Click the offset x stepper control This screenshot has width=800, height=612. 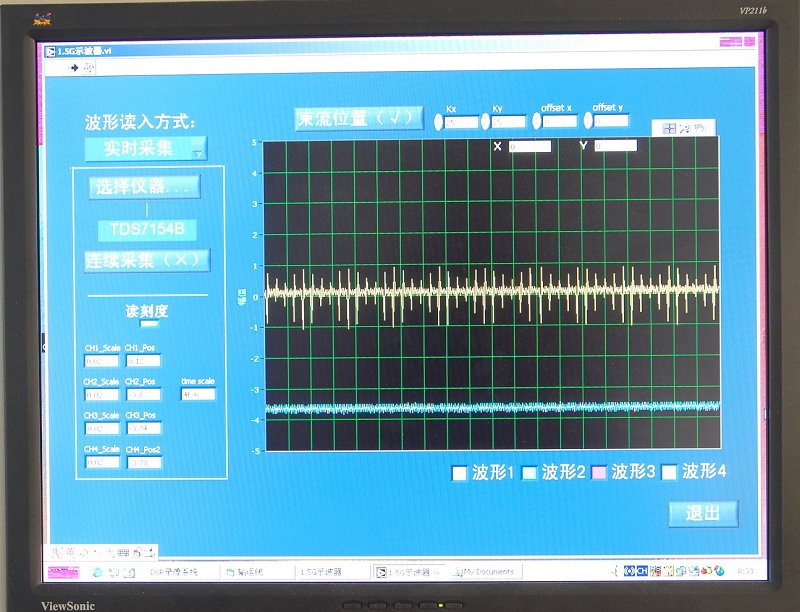point(538,121)
